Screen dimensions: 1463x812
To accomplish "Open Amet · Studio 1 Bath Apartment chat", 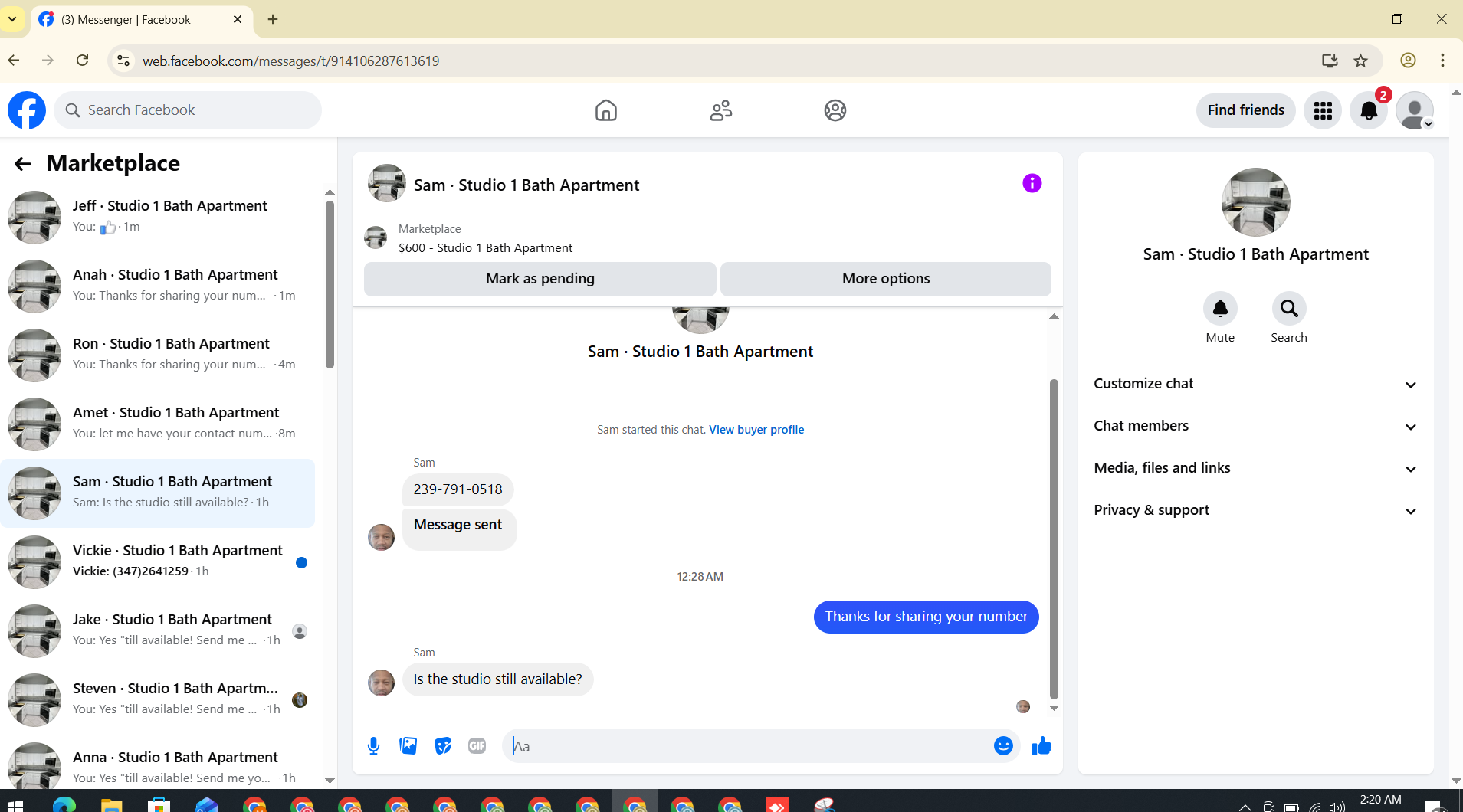I will (158, 424).
